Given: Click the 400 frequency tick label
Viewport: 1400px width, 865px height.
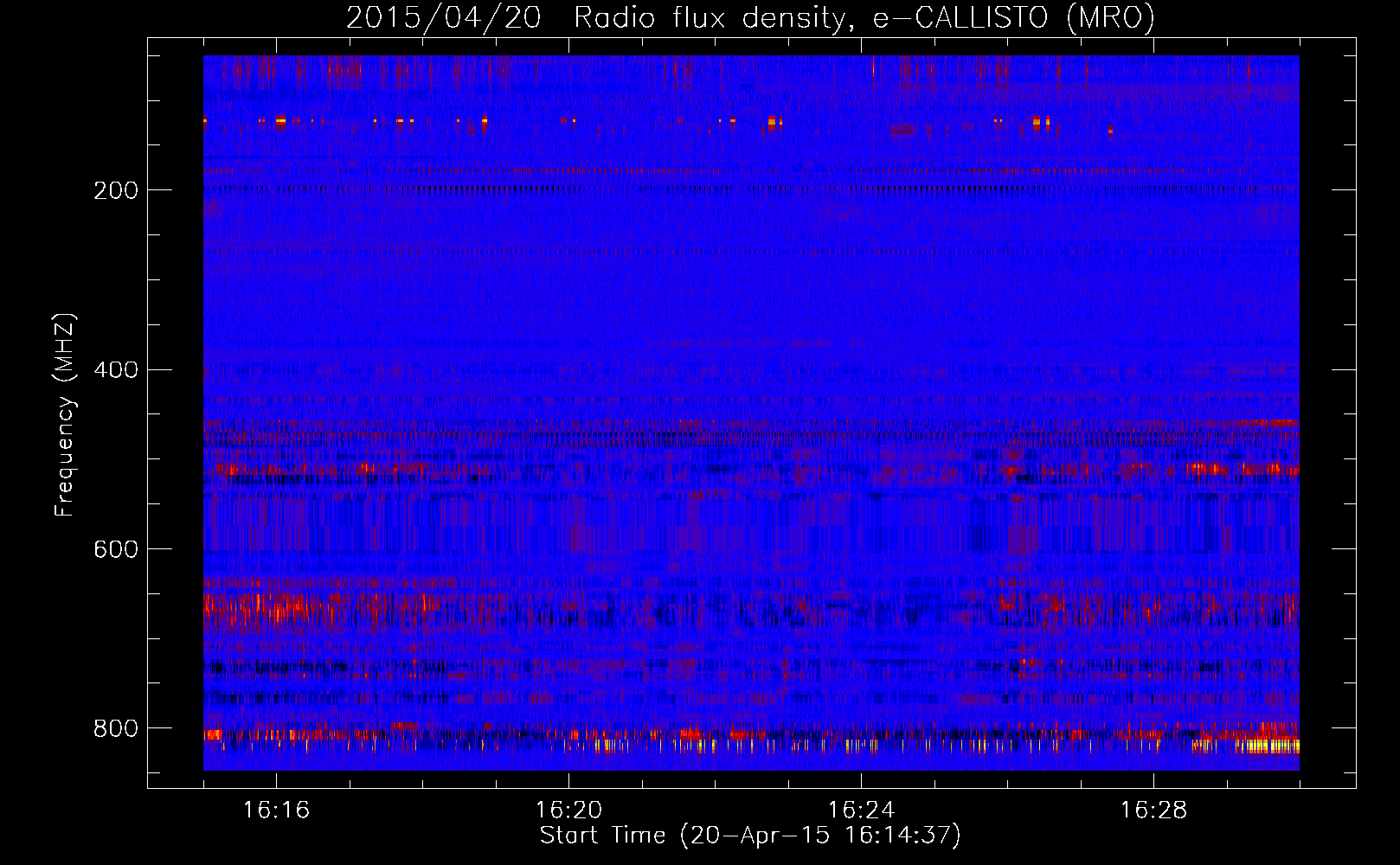Looking at the screenshot, I should [116, 370].
